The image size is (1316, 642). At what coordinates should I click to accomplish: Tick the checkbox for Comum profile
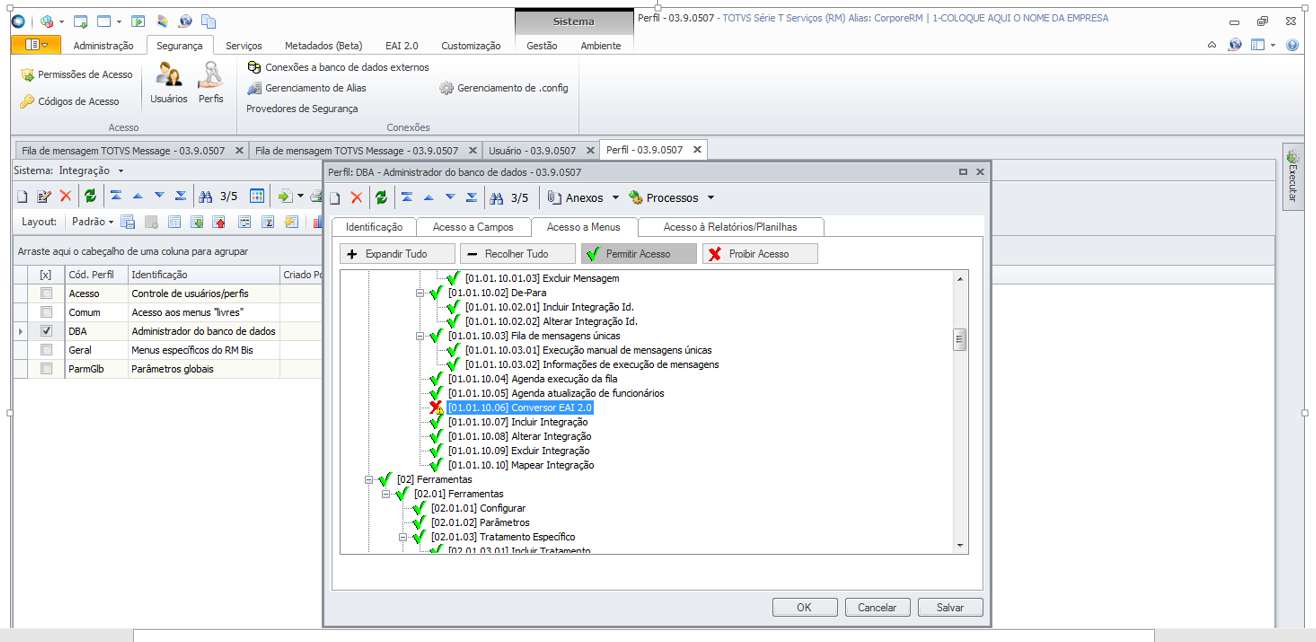click(46, 312)
